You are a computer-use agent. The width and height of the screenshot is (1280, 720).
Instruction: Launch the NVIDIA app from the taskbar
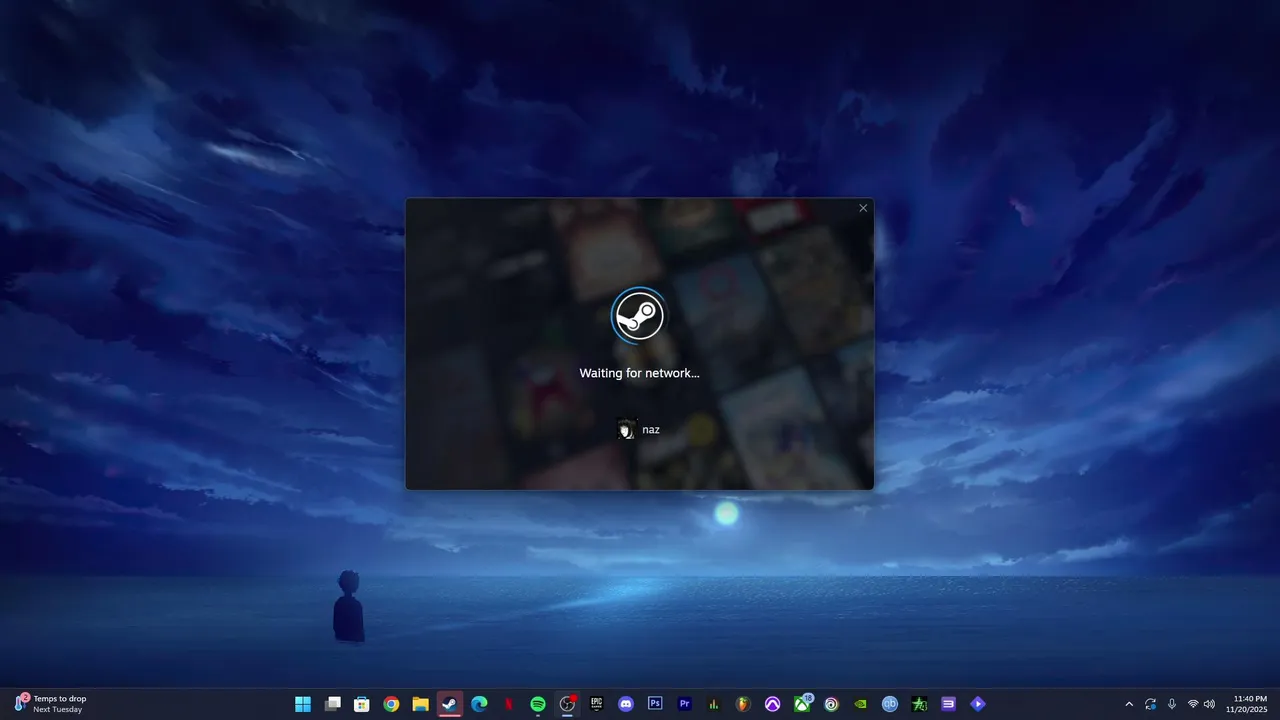[860, 704]
